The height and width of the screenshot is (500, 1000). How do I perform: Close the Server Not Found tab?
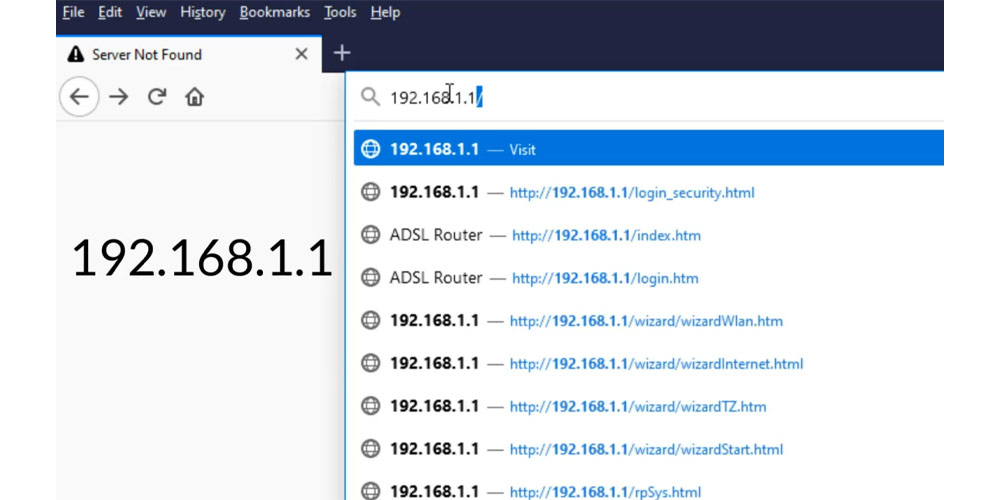coord(302,54)
